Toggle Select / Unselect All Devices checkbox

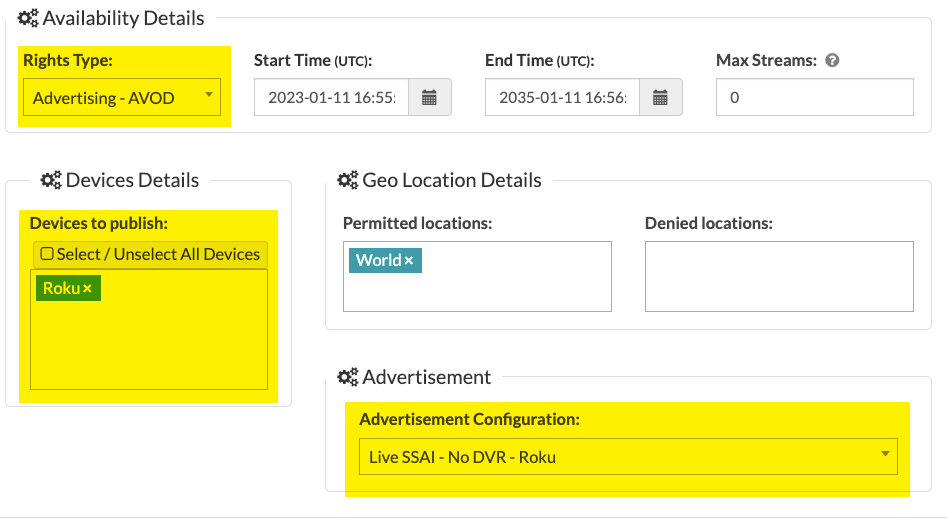coord(47,254)
